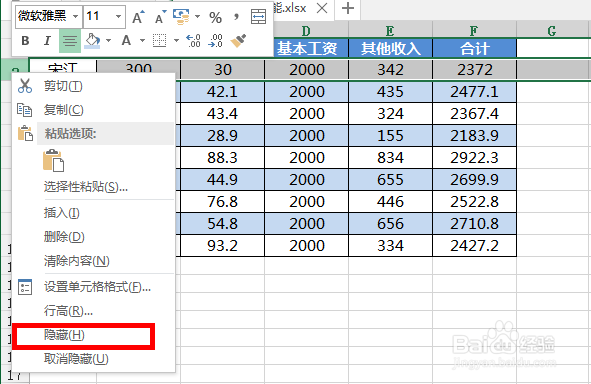Image resolution: width=591 pixels, height=384 pixels.
Task: Click decrease decimal icon
Action: (215, 40)
